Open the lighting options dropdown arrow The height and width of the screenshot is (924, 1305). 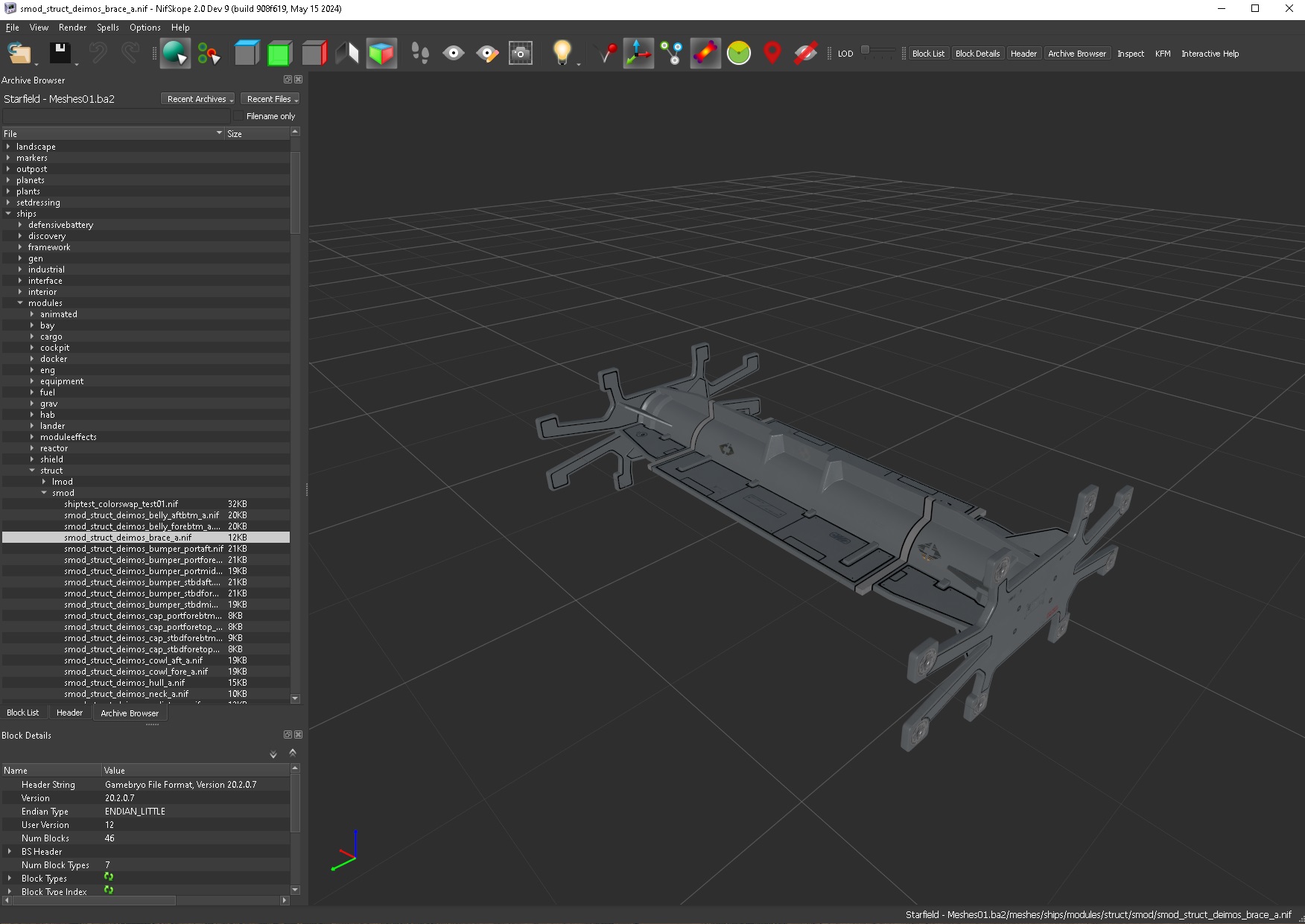(579, 64)
